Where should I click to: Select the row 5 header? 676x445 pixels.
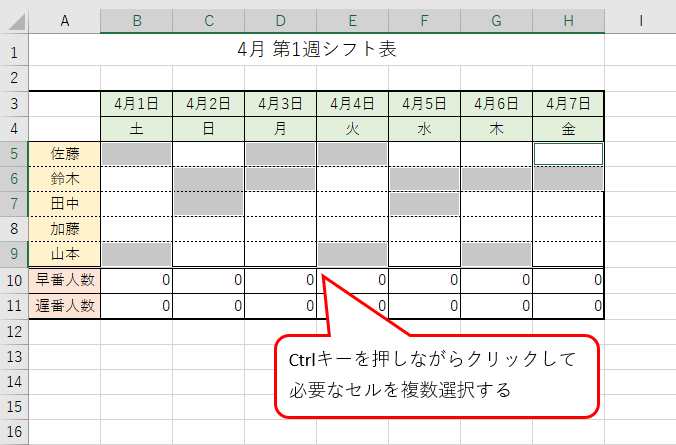click(14, 153)
